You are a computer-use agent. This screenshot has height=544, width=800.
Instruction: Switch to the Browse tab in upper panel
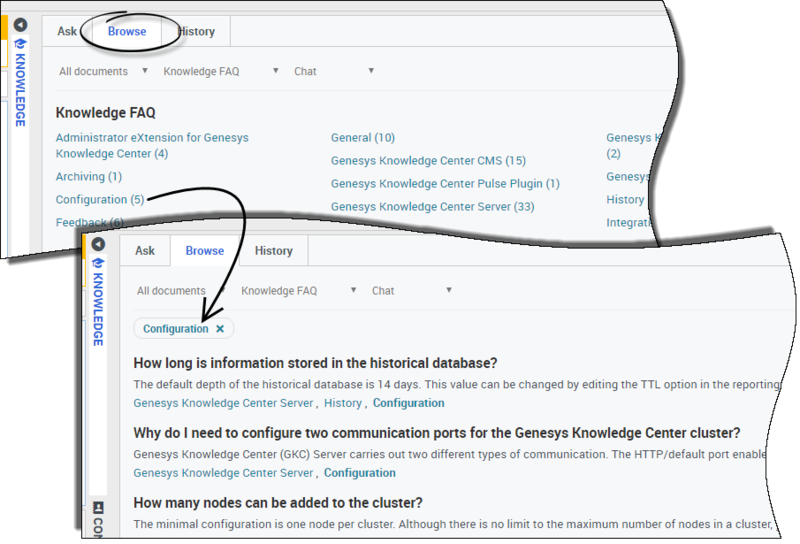(x=127, y=32)
